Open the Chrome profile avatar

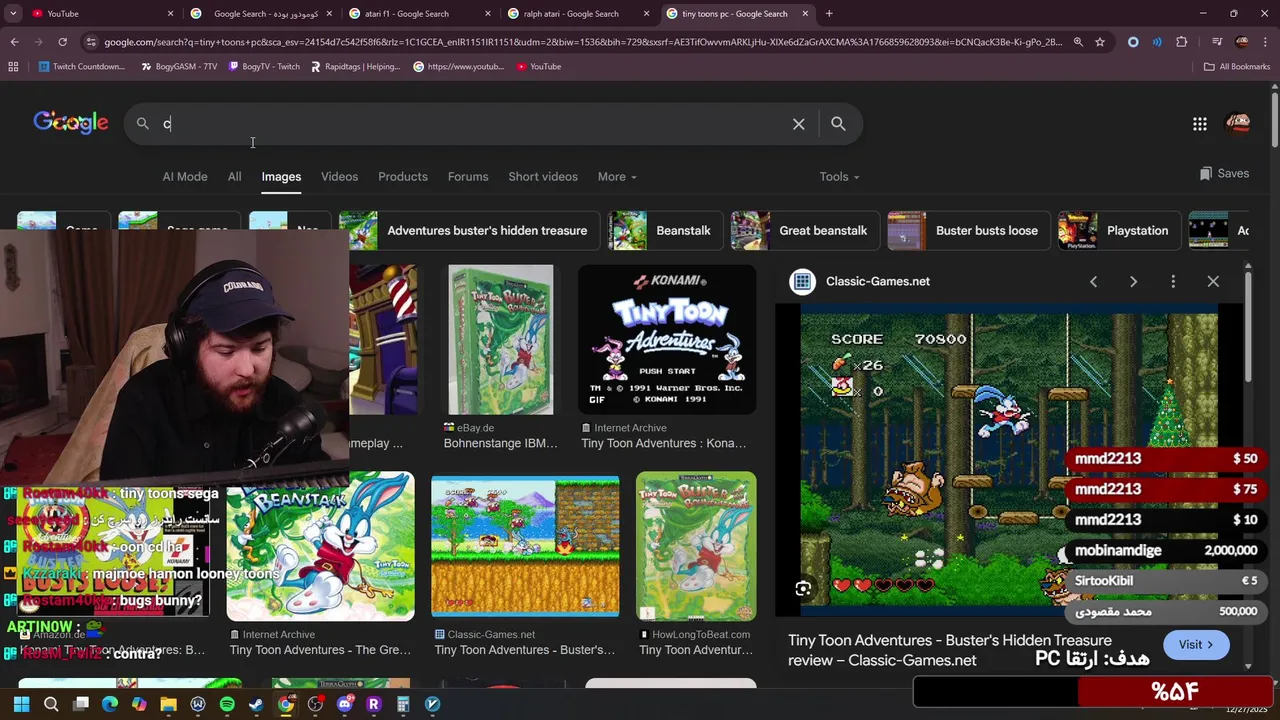tap(1242, 42)
